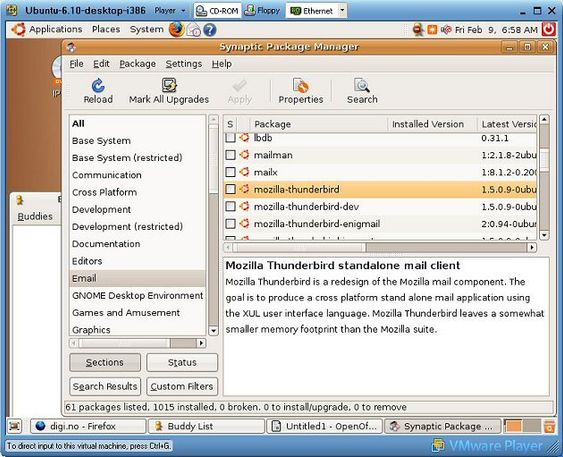Select the Communication section in list
The height and width of the screenshot is (457, 563).
(x=107, y=175)
